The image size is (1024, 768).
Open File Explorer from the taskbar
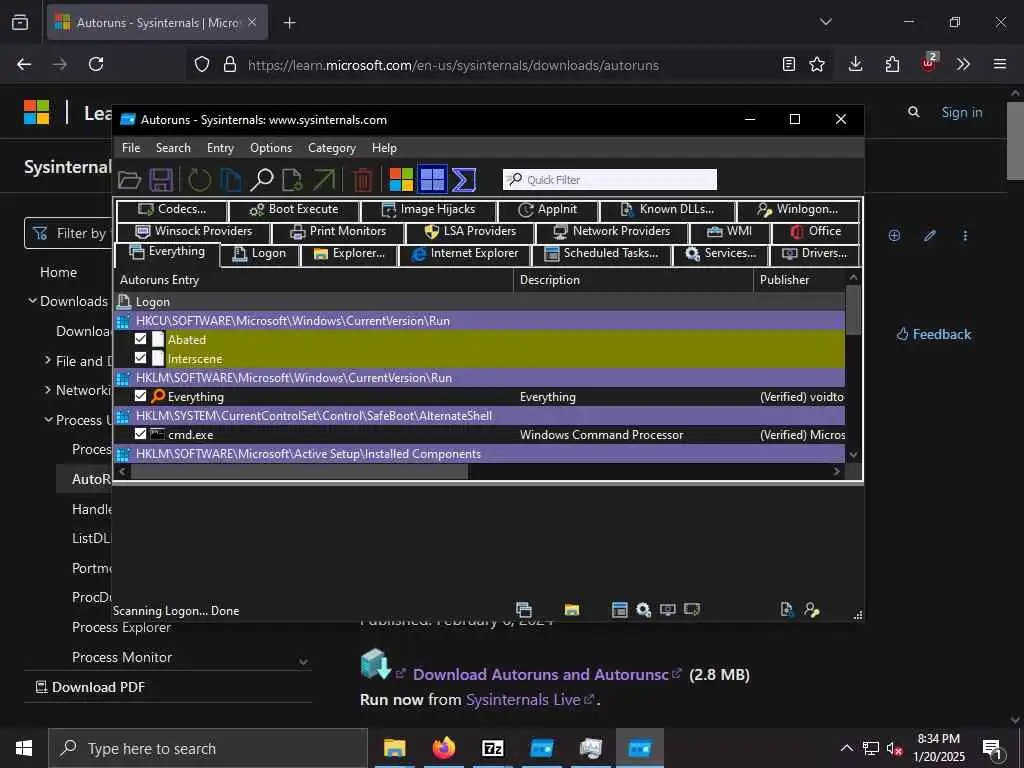[x=394, y=748]
